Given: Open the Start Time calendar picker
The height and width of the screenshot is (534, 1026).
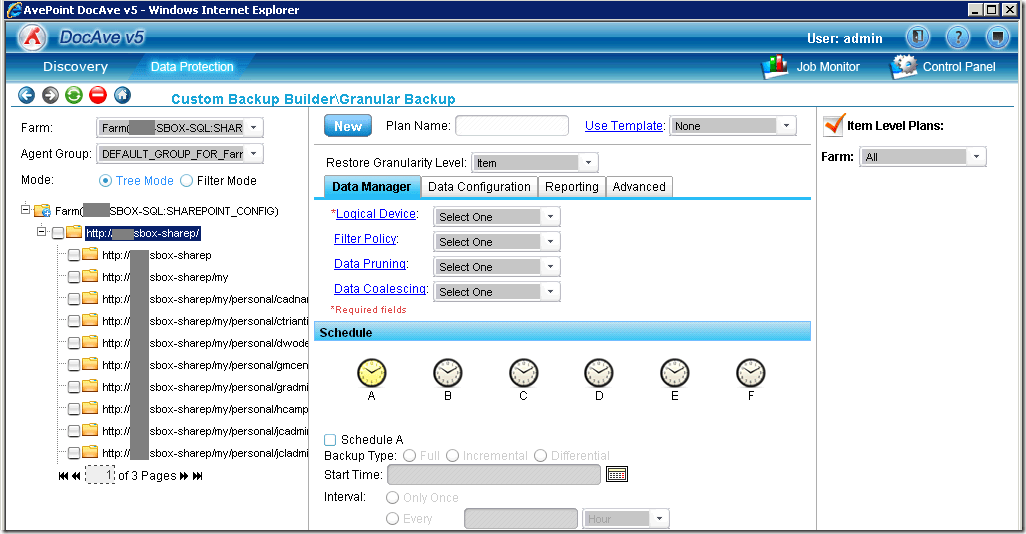Looking at the screenshot, I should coord(617,474).
